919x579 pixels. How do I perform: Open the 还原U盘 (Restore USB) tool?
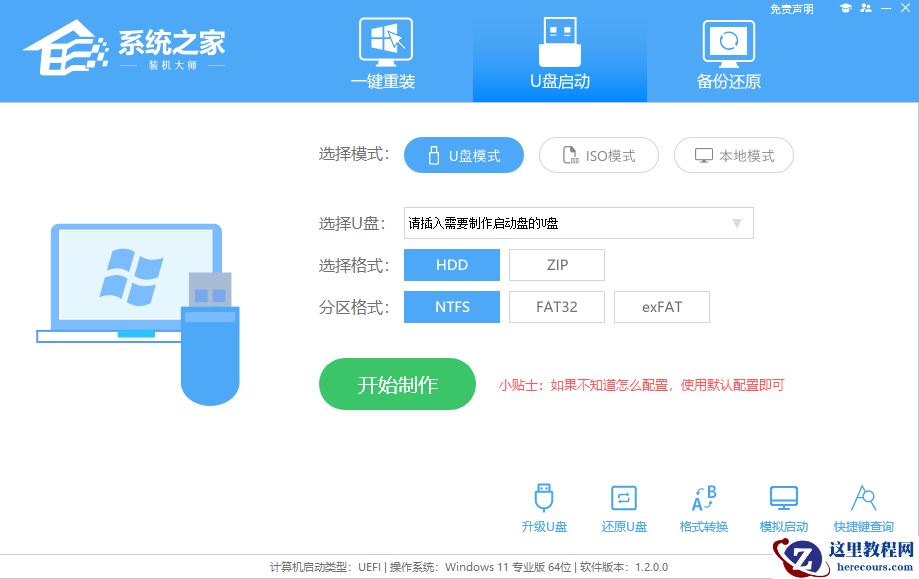coord(623,505)
